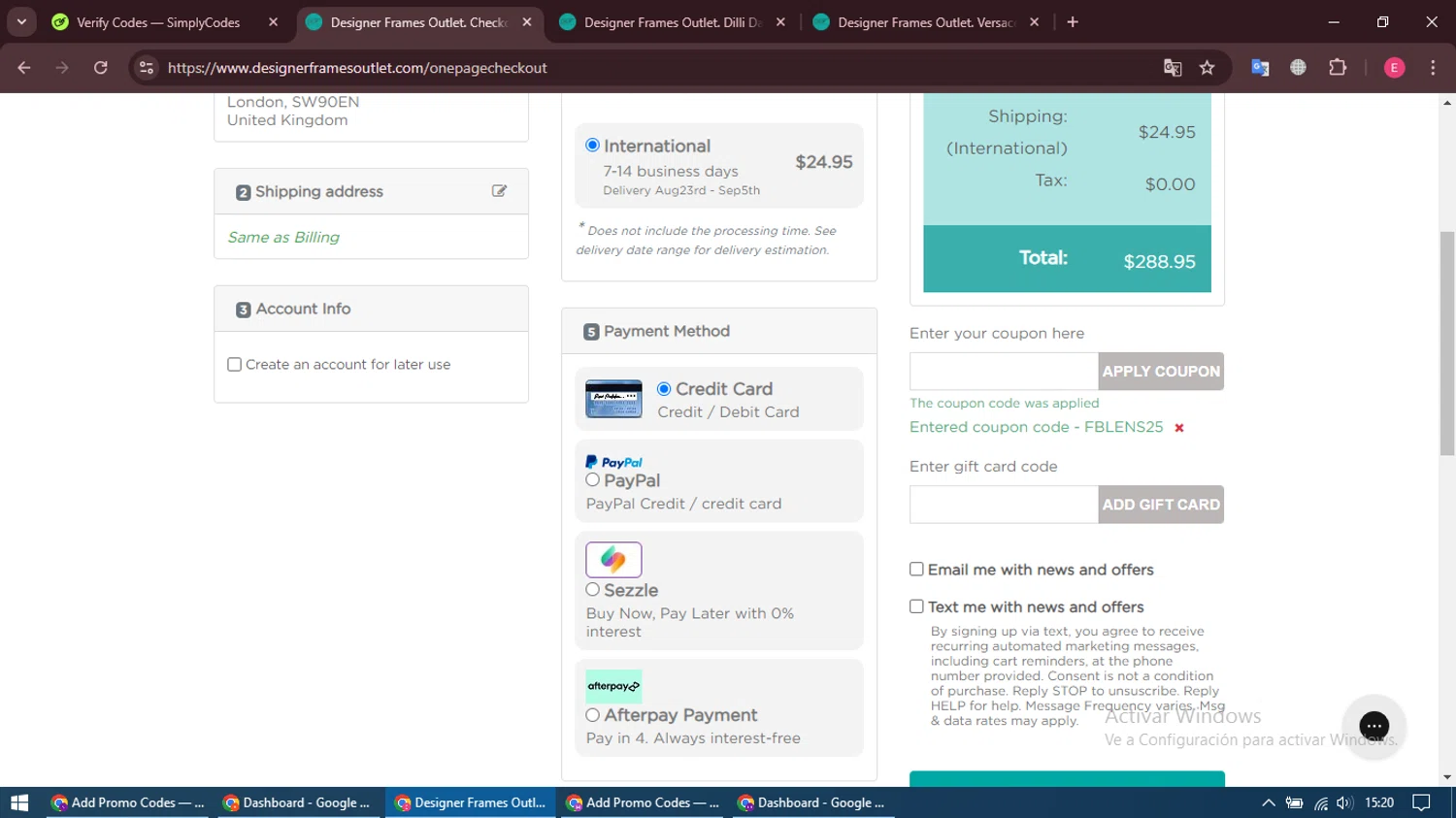Open the Windows Start menu
This screenshot has width=1456, height=818.
pyautogui.click(x=19, y=802)
